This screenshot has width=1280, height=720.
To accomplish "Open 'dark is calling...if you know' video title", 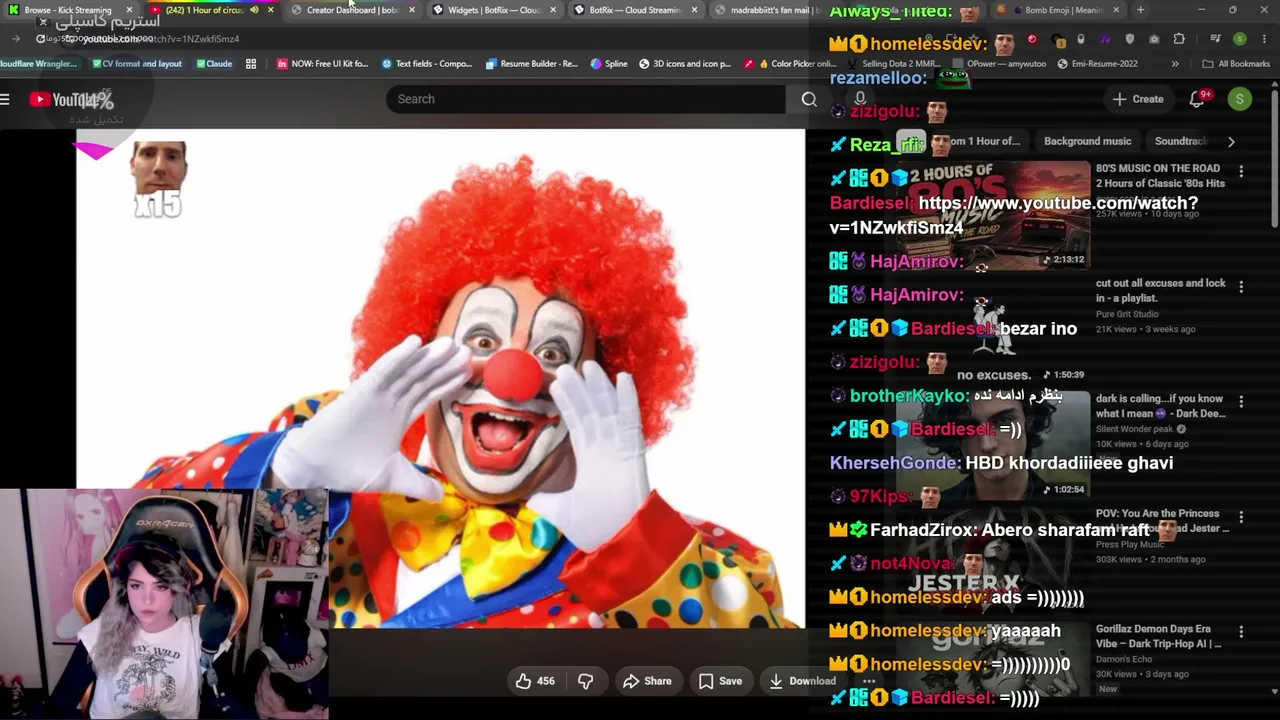I will [x=1160, y=406].
